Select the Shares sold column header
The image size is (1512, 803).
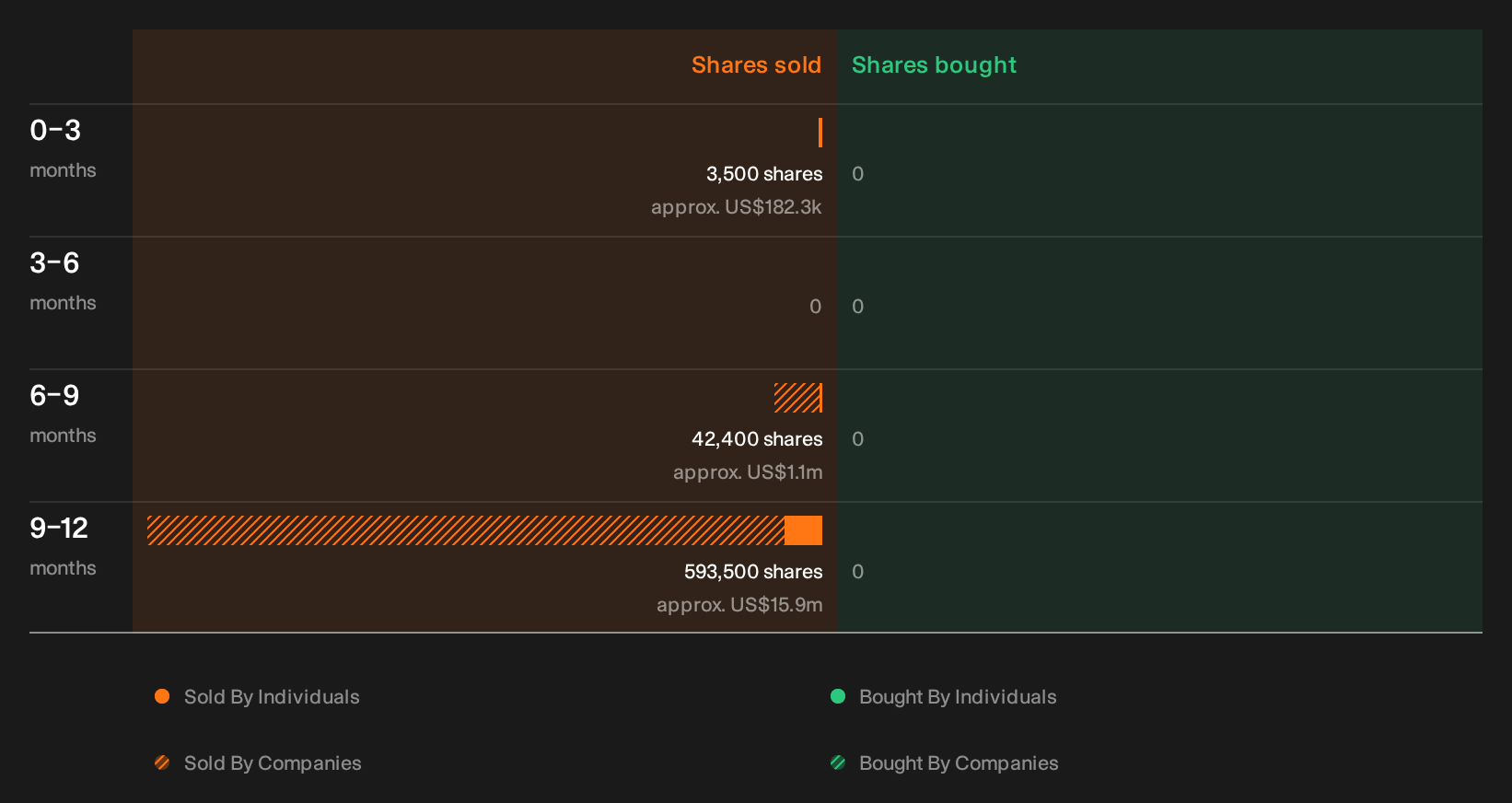[x=756, y=64]
